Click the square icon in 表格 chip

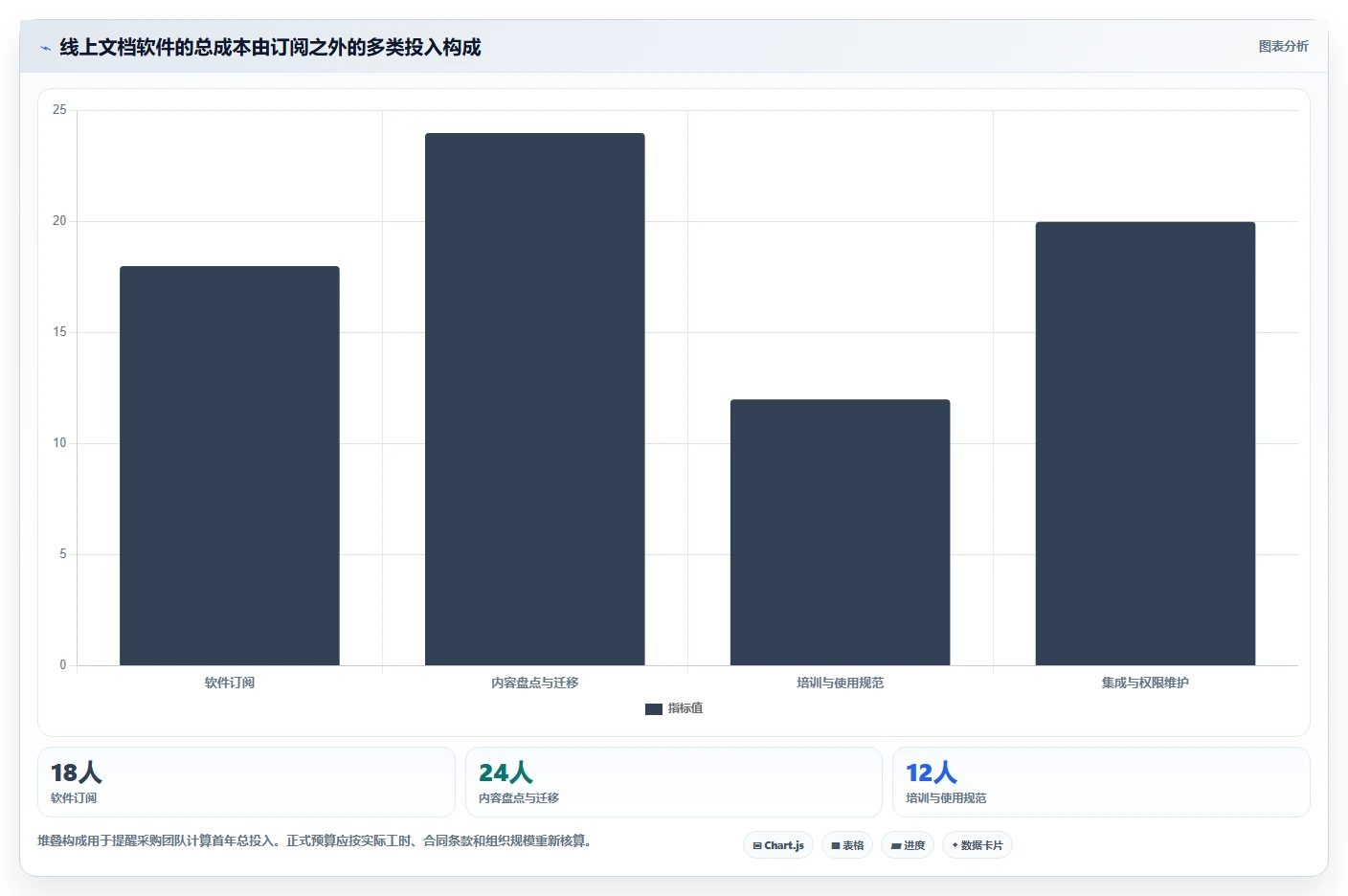click(x=836, y=846)
